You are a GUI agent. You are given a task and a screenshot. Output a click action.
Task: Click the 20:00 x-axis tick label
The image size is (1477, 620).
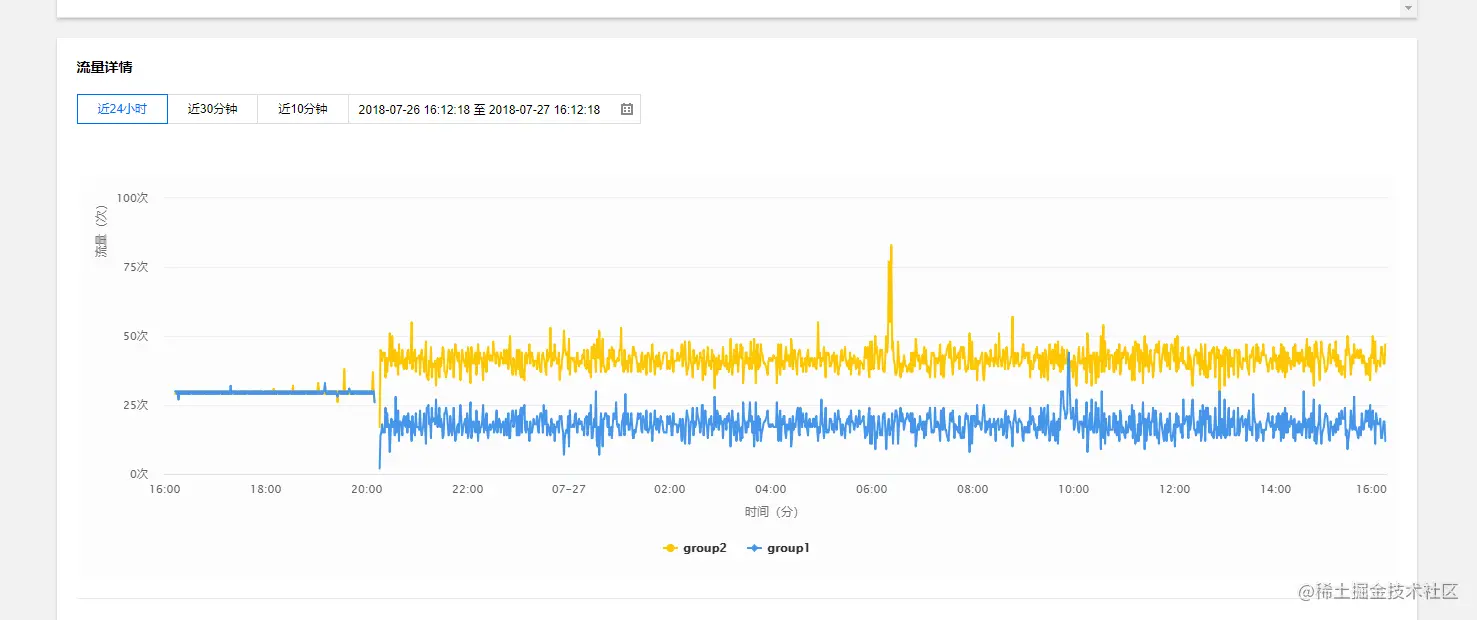366,489
